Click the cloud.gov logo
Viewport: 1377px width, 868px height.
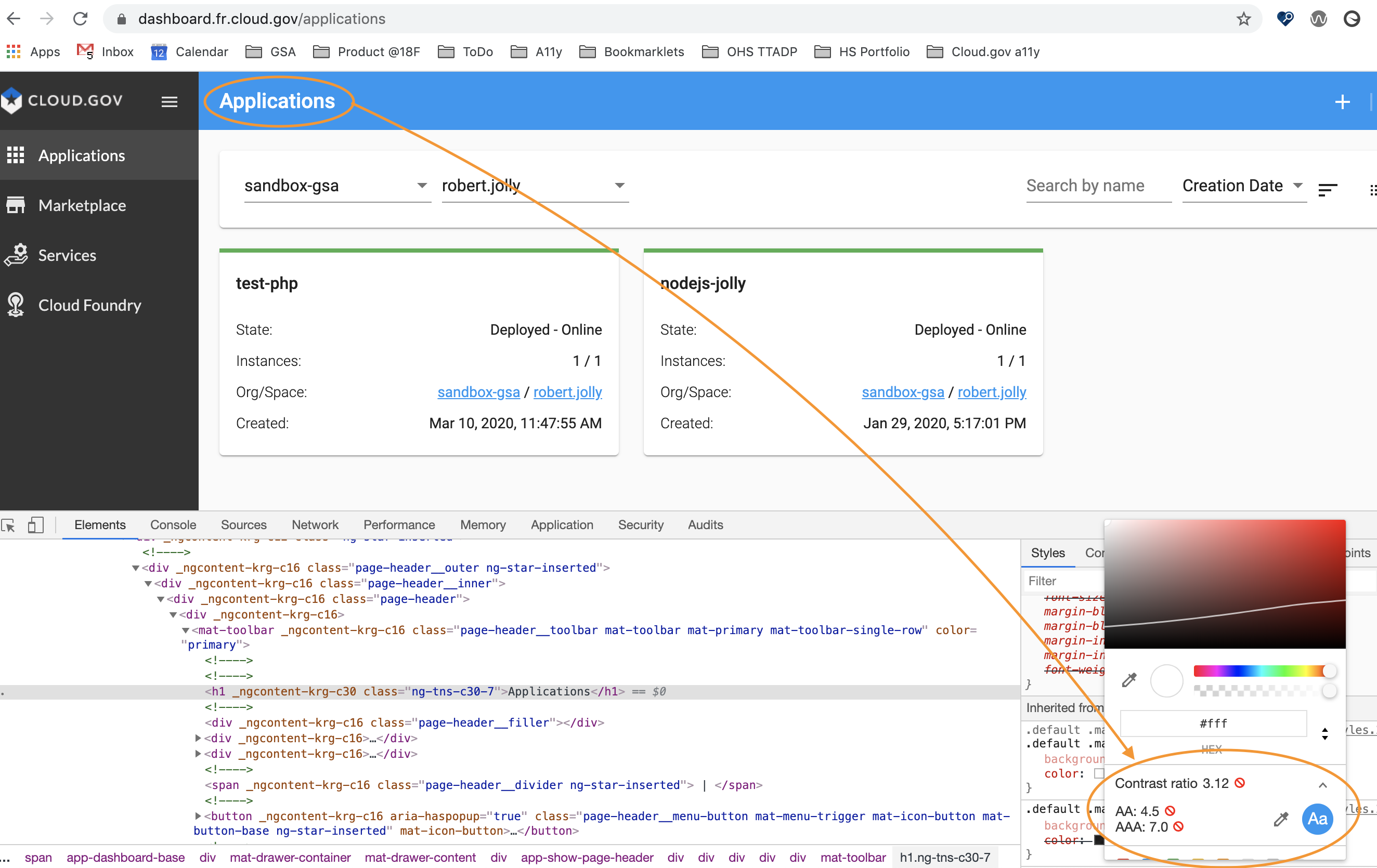pos(62,100)
